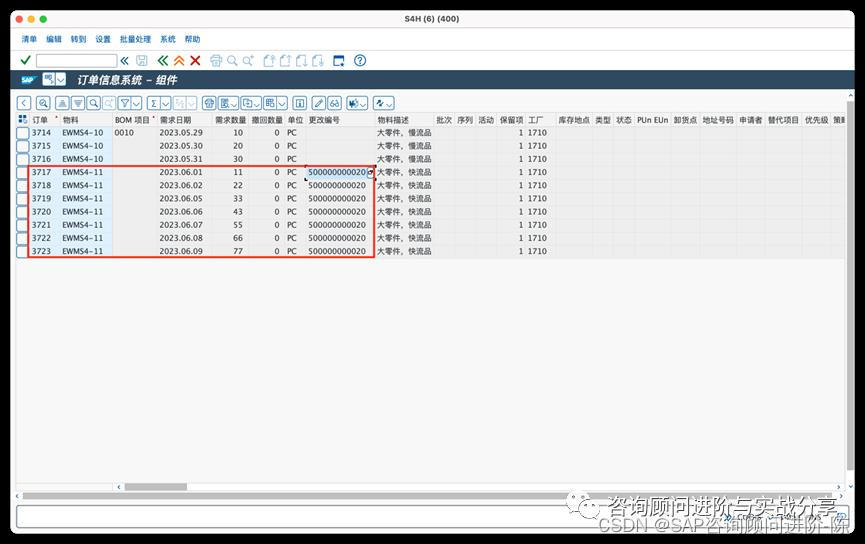Image resolution: width=865 pixels, height=544 pixels.
Task: Select row checkbox for order 3720
Action: tap(23, 212)
